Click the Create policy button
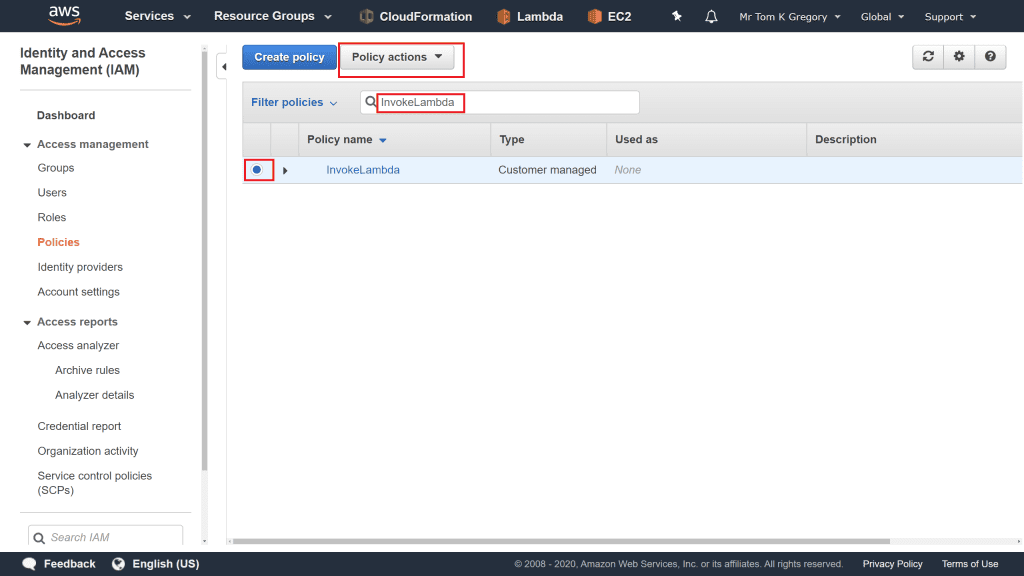Screen dimensions: 1024x576 click(289, 57)
